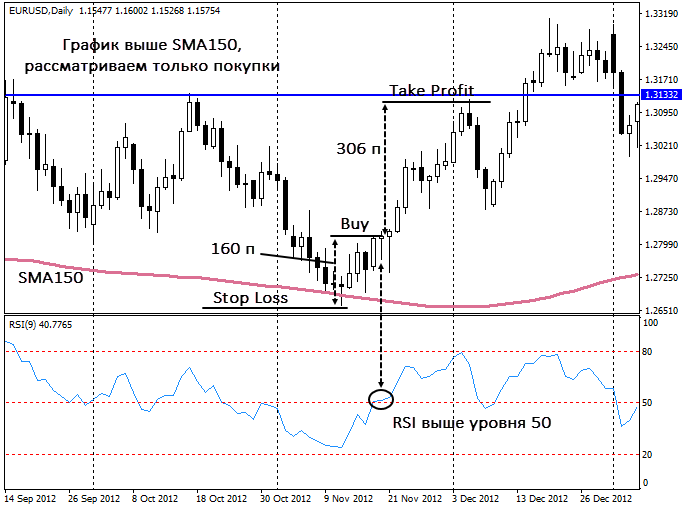Click the 21 Nov 2012 date label
This screenshot has height=510, width=682.
click(415, 499)
